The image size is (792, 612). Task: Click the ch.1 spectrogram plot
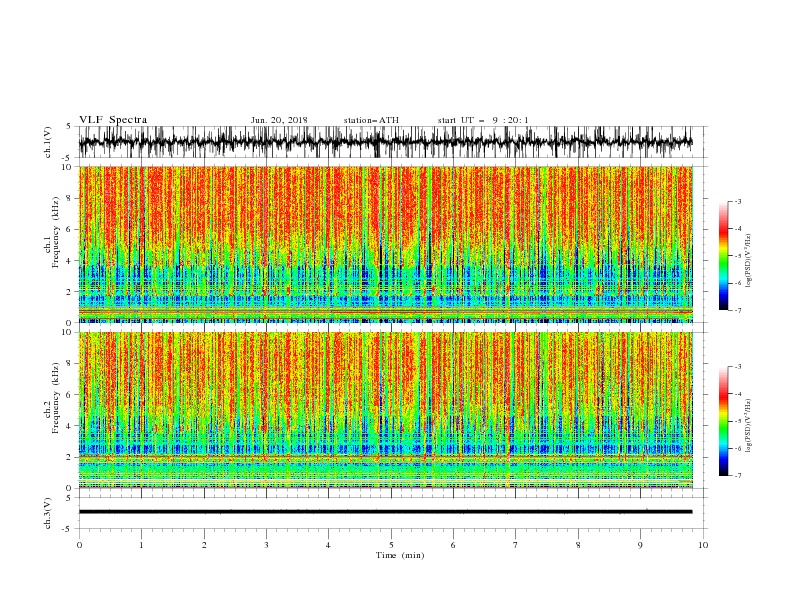pyautogui.click(x=385, y=244)
